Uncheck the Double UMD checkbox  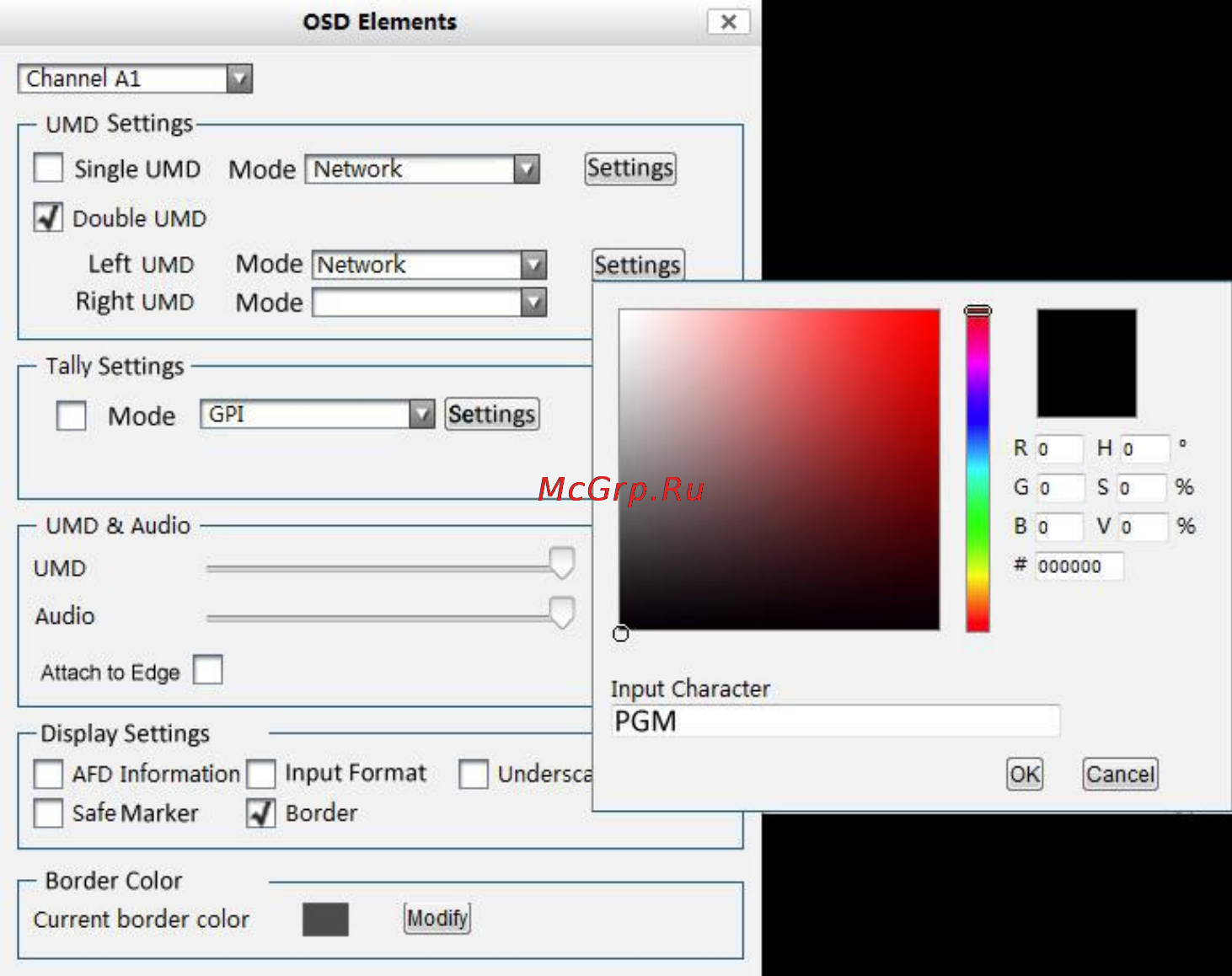pyautogui.click(x=48, y=217)
